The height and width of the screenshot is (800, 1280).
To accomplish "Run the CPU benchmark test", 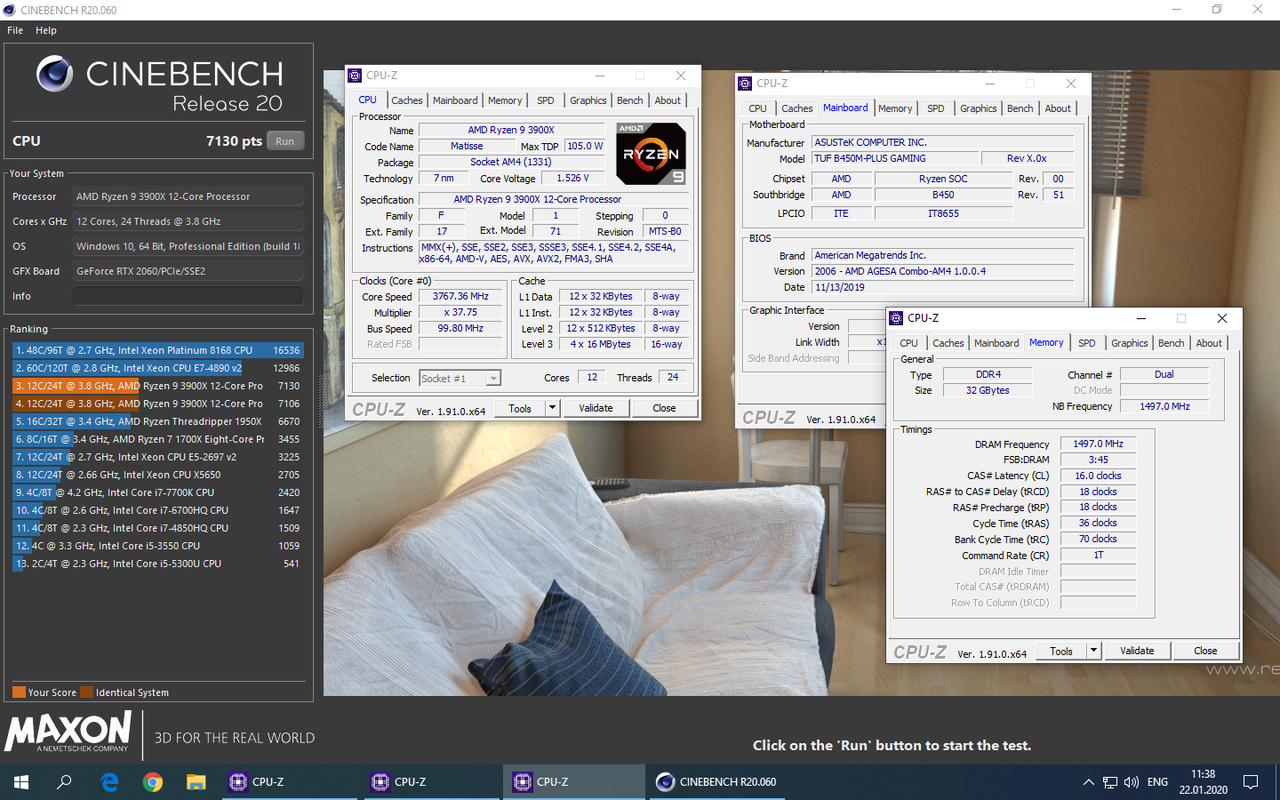I will pos(285,141).
